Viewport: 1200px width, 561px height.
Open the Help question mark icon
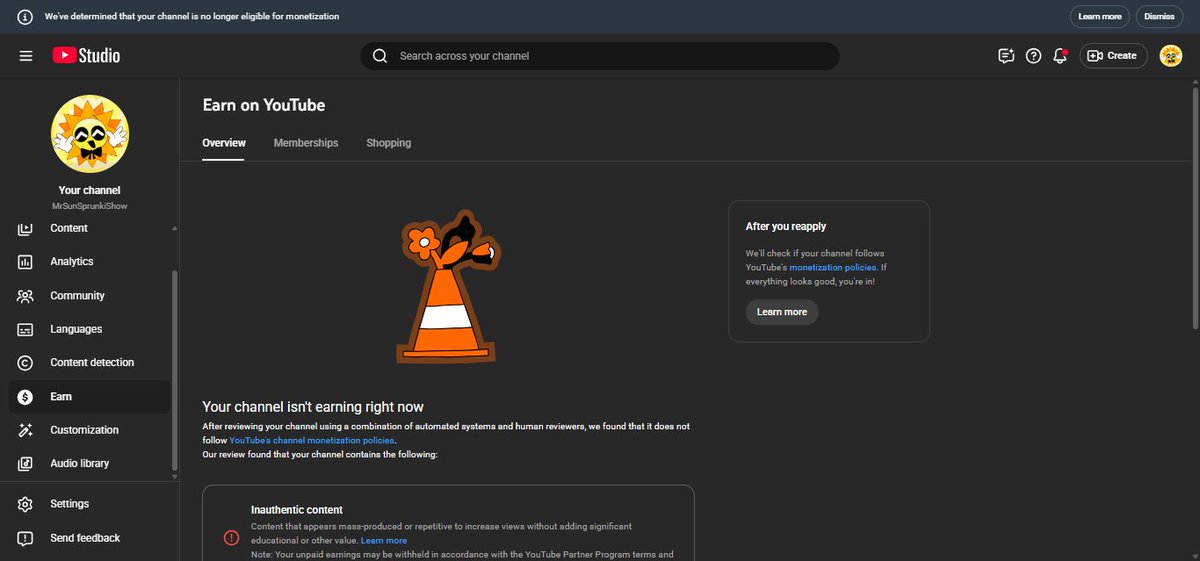(1034, 56)
